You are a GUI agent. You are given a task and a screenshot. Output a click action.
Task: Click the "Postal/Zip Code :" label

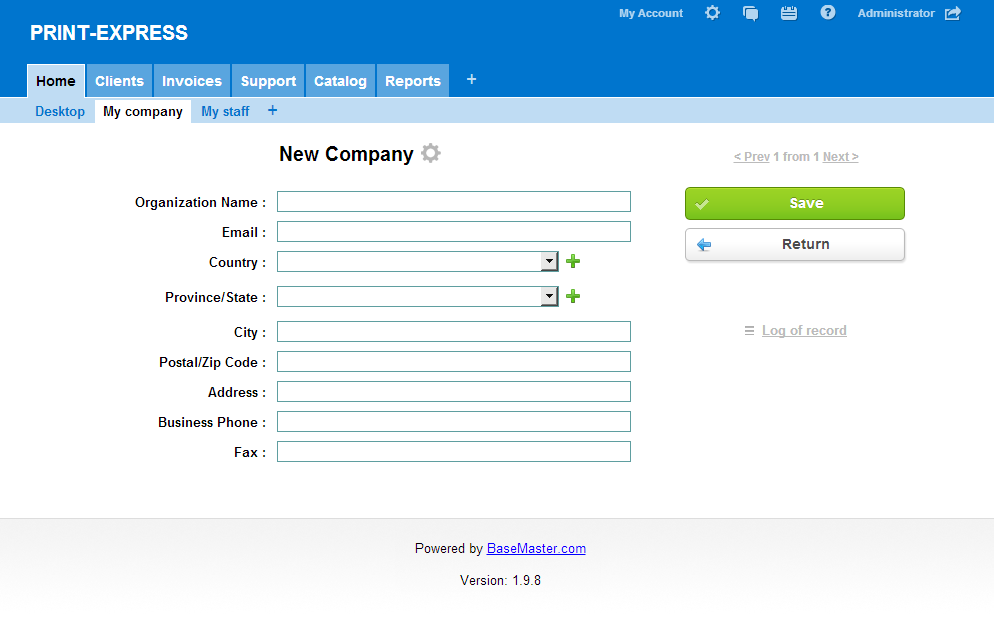(212, 362)
